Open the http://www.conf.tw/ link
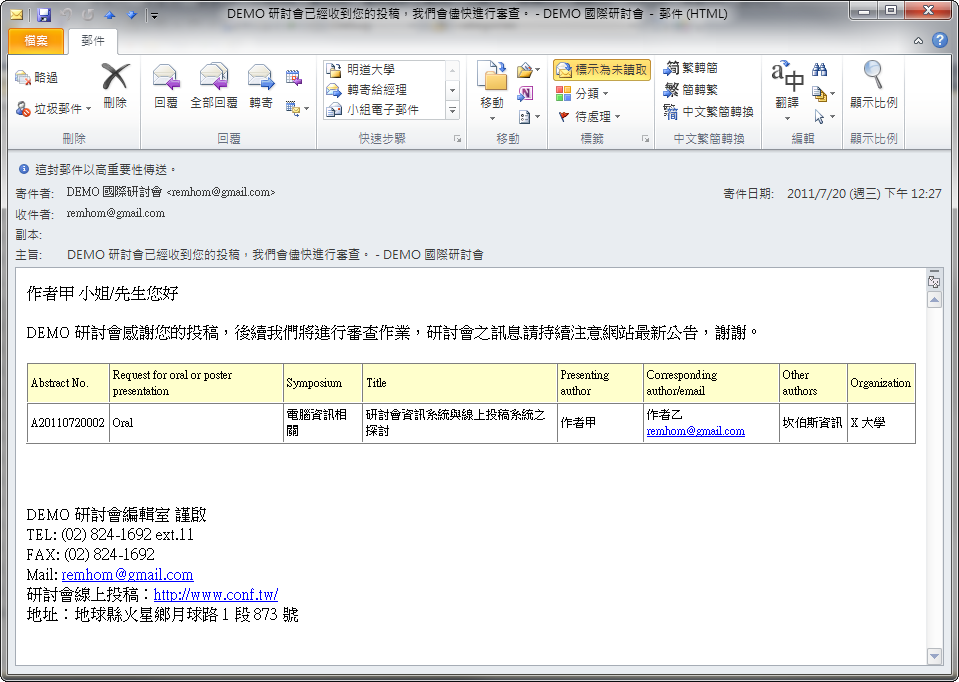This screenshot has width=959, height=682. (215, 595)
